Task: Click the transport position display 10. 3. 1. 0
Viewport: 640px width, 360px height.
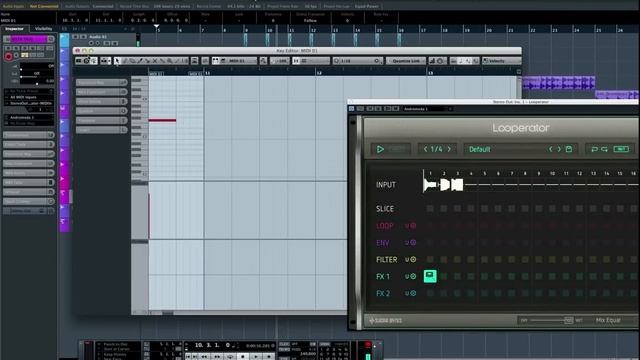Action: [213, 345]
